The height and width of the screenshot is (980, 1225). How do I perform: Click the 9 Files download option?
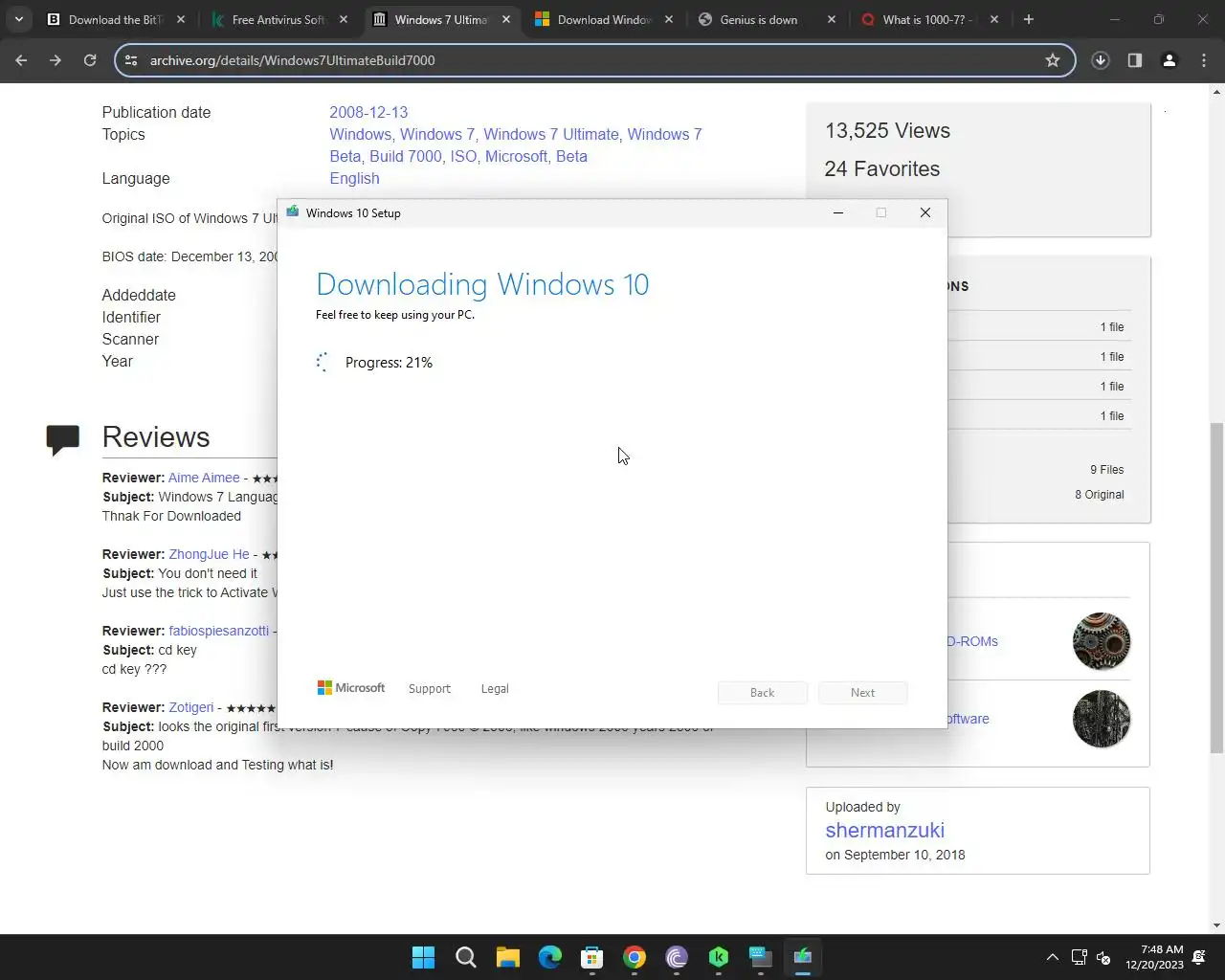[1106, 470]
